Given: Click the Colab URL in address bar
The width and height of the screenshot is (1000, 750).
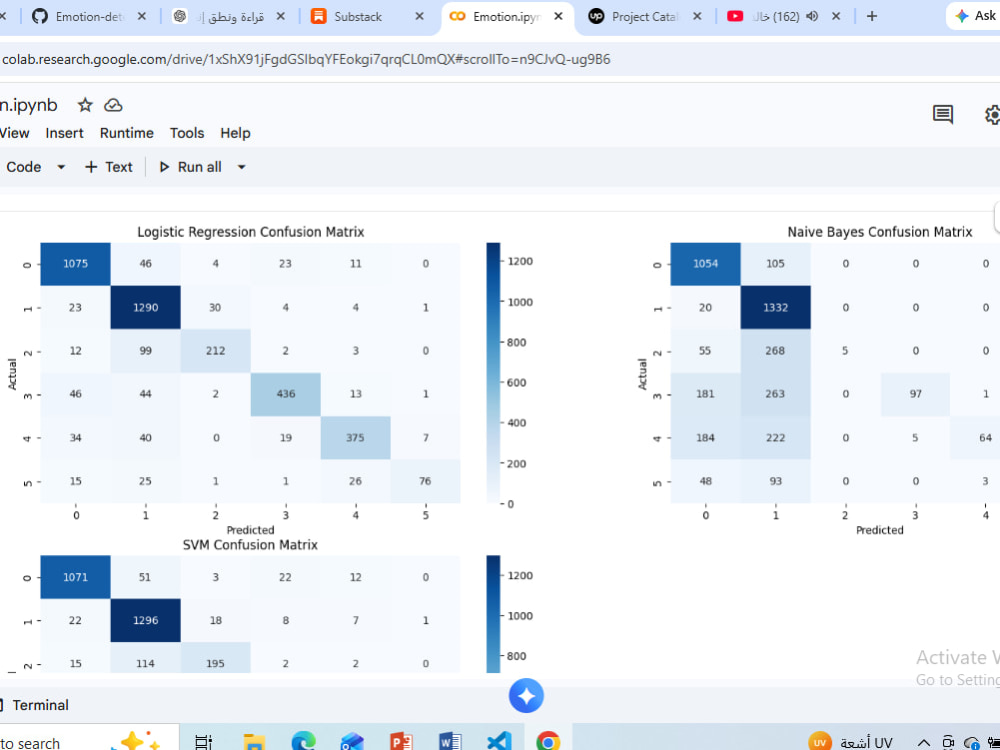Looking at the screenshot, I should click(306, 59).
